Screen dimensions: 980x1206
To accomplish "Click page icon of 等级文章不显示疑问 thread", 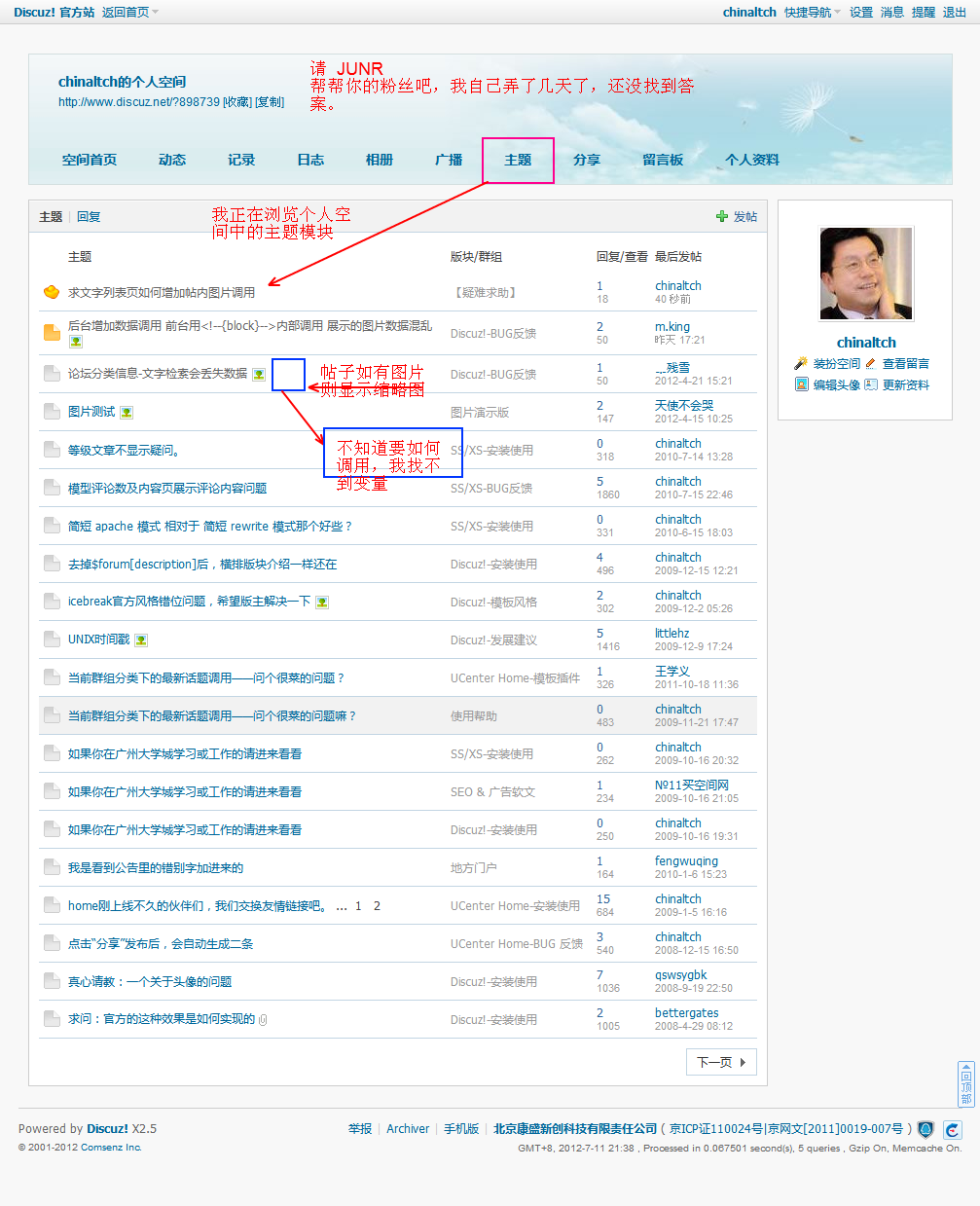I will [x=52, y=450].
